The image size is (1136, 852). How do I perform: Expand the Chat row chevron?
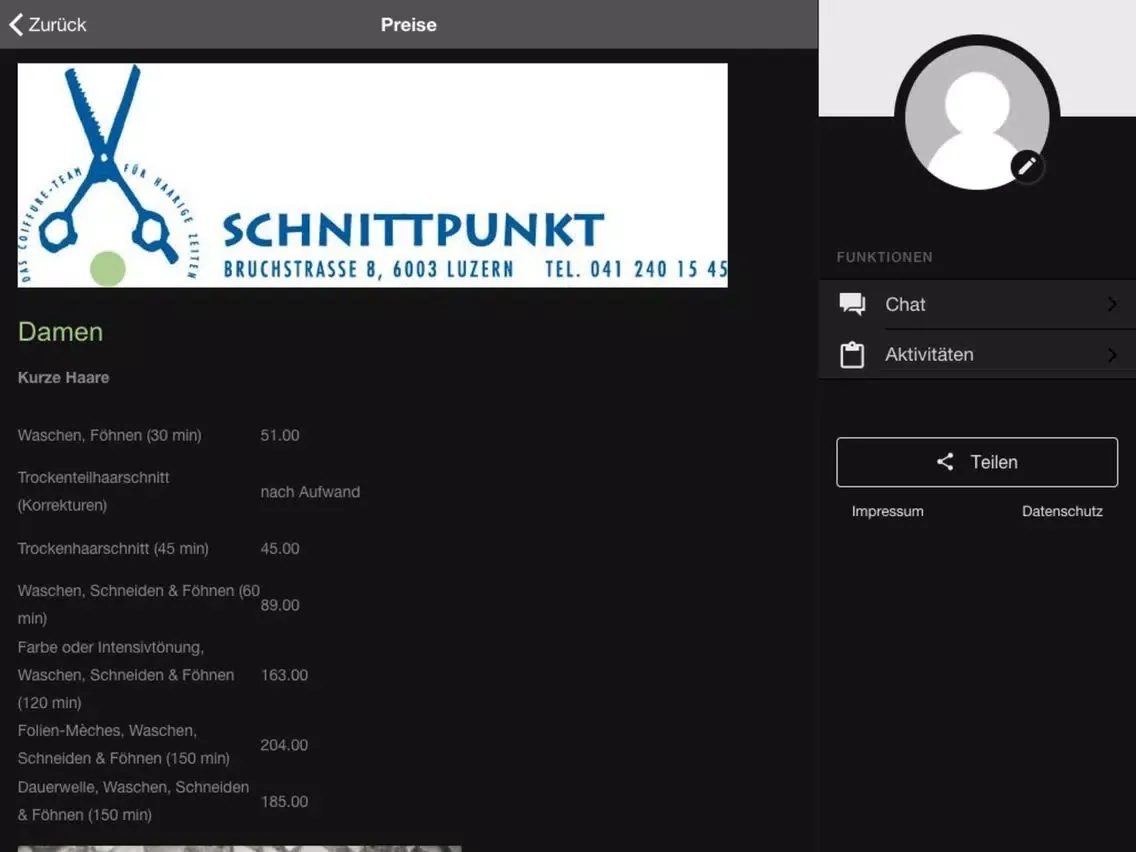(x=1112, y=304)
